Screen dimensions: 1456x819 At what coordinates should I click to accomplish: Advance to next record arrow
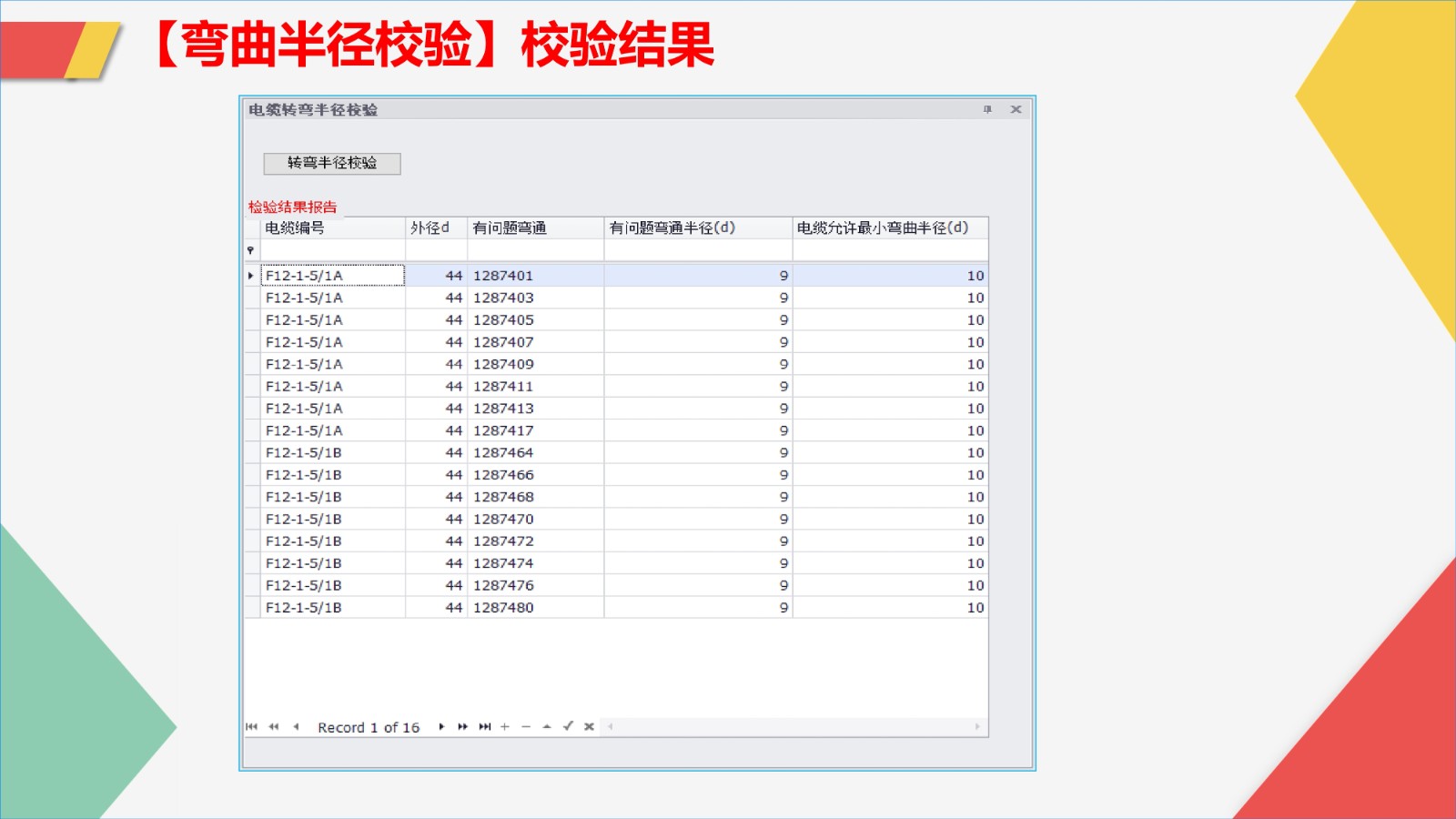pyautogui.click(x=441, y=726)
